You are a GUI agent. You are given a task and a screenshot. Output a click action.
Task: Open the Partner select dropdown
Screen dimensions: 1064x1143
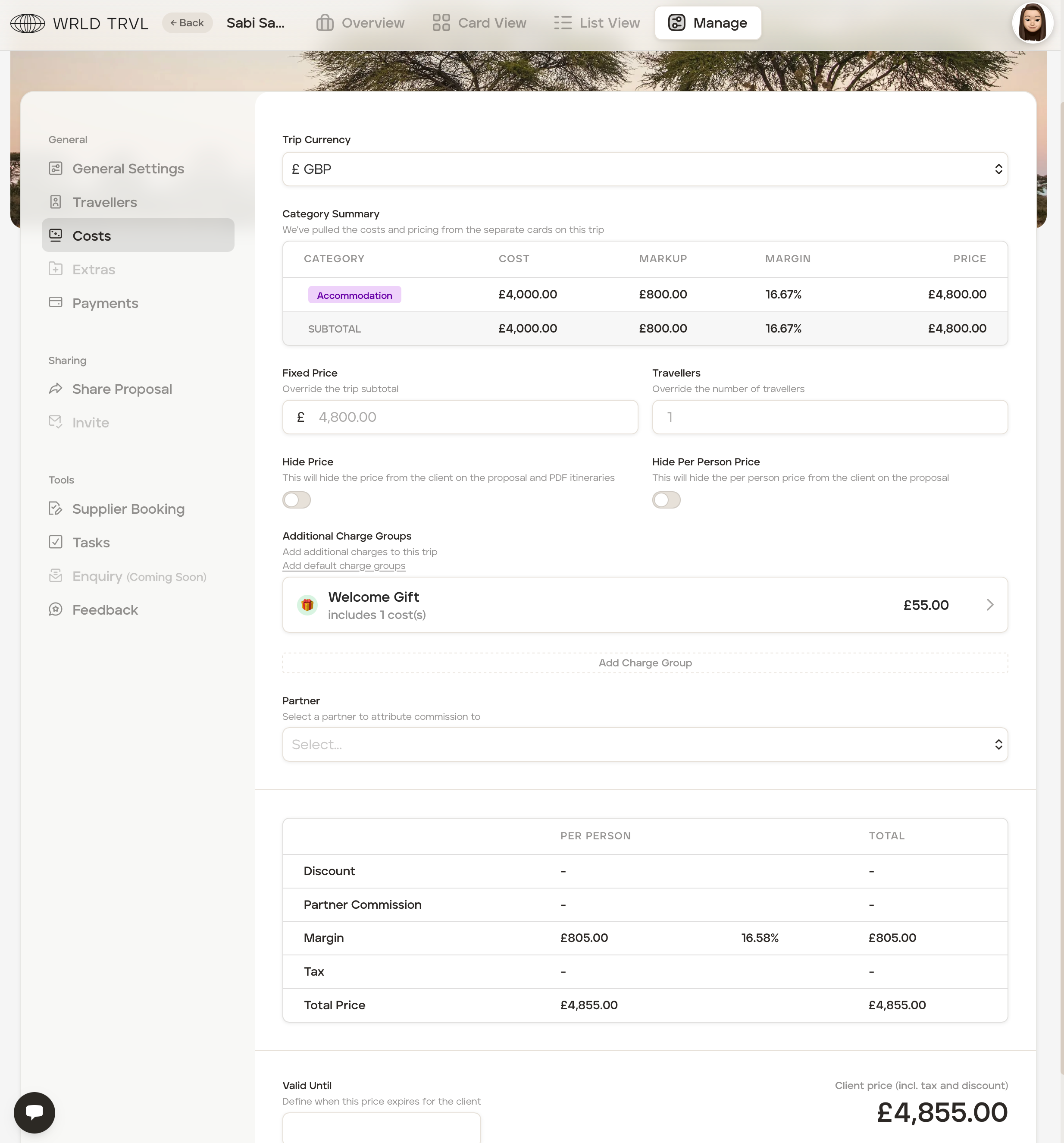click(x=645, y=744)
